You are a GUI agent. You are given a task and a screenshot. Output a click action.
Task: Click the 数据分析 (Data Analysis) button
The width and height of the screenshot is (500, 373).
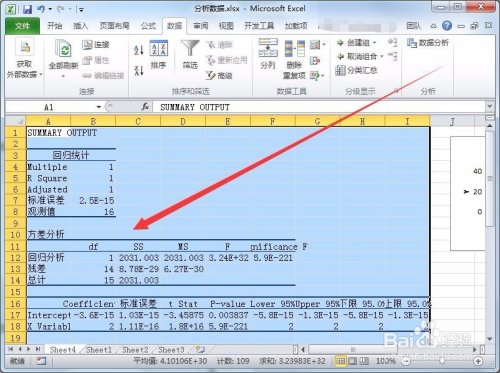pos(428,43)
